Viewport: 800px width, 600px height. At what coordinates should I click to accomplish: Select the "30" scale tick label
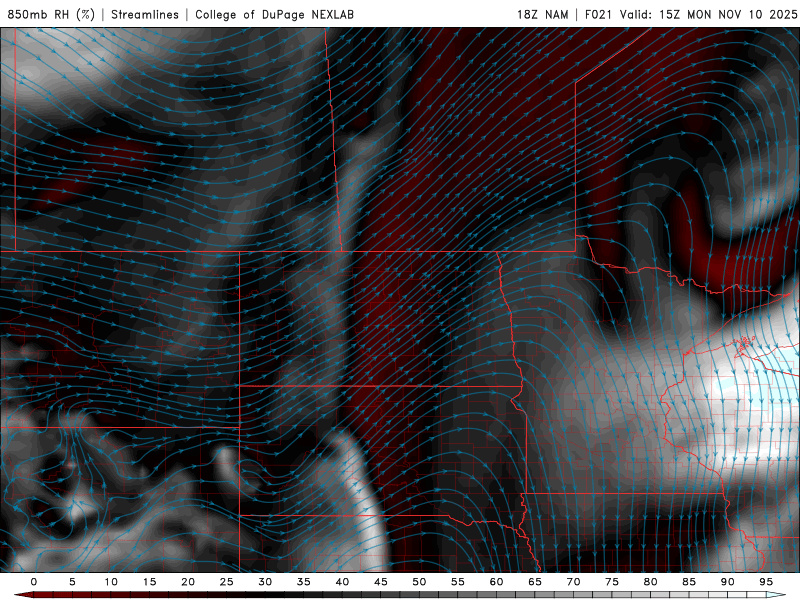[265, 582]
